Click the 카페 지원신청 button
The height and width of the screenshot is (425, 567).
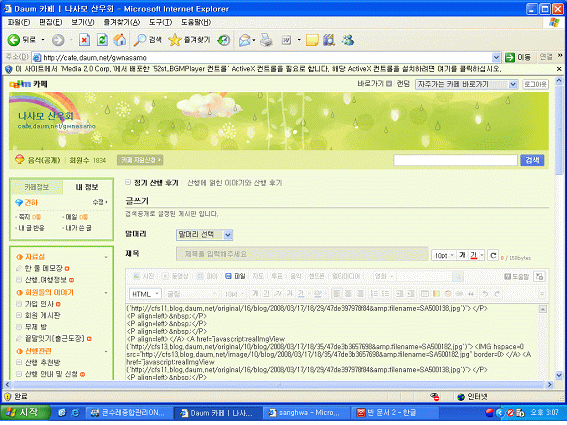tap(140, 160)
